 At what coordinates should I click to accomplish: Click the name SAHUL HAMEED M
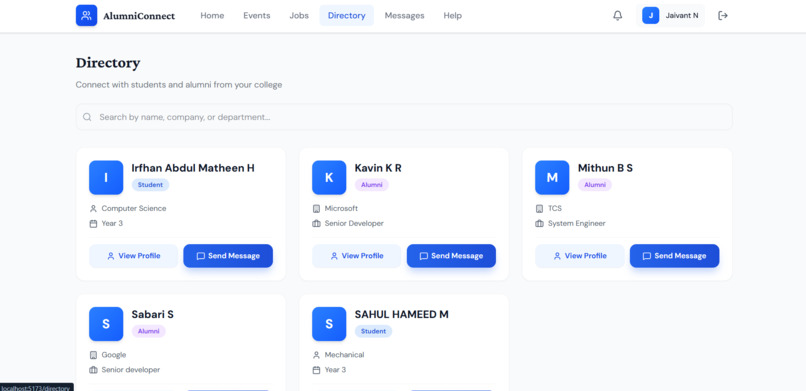coord(401,314)
